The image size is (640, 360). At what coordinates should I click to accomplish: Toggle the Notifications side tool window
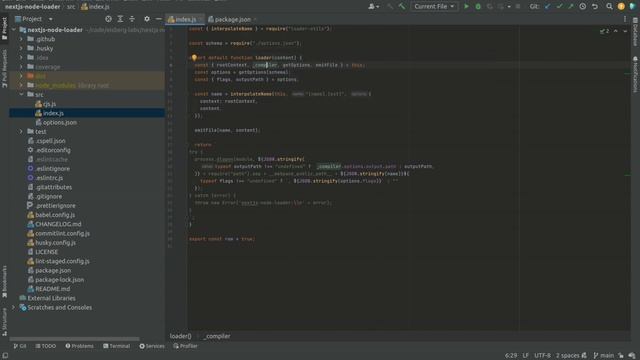coord(635,75)
